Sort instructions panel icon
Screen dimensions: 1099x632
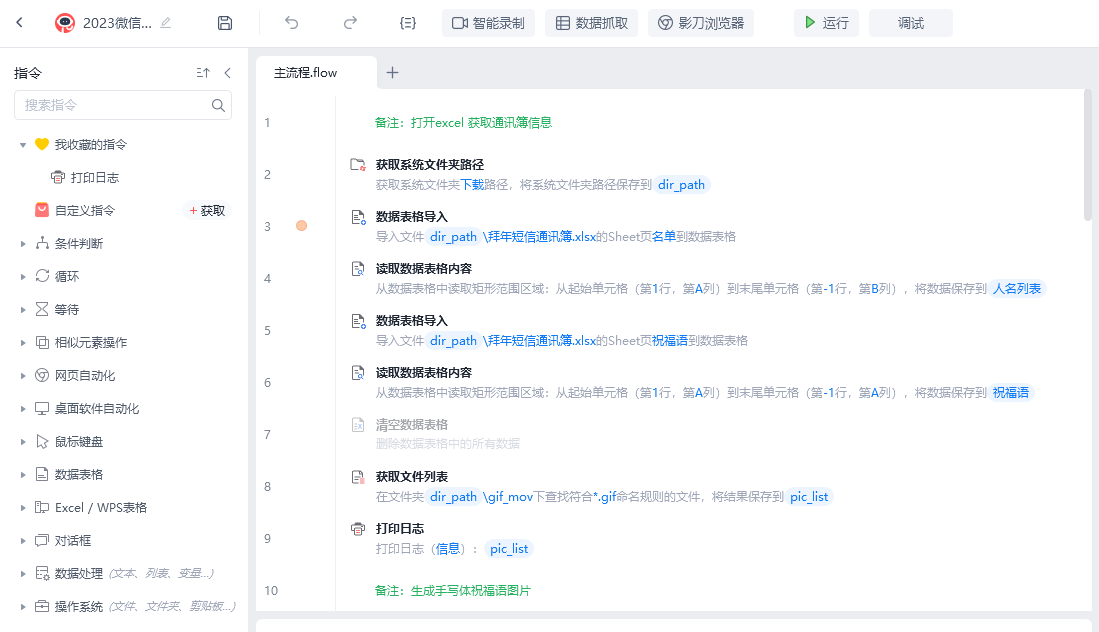tap(203, 73)
